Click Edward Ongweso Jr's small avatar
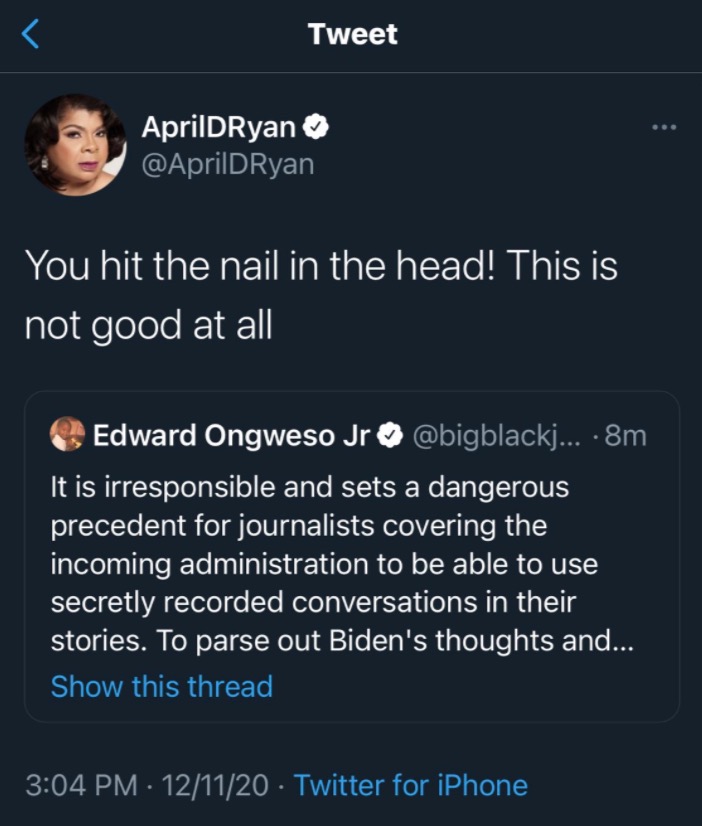 pyautogui.click(x=68, y=435)
